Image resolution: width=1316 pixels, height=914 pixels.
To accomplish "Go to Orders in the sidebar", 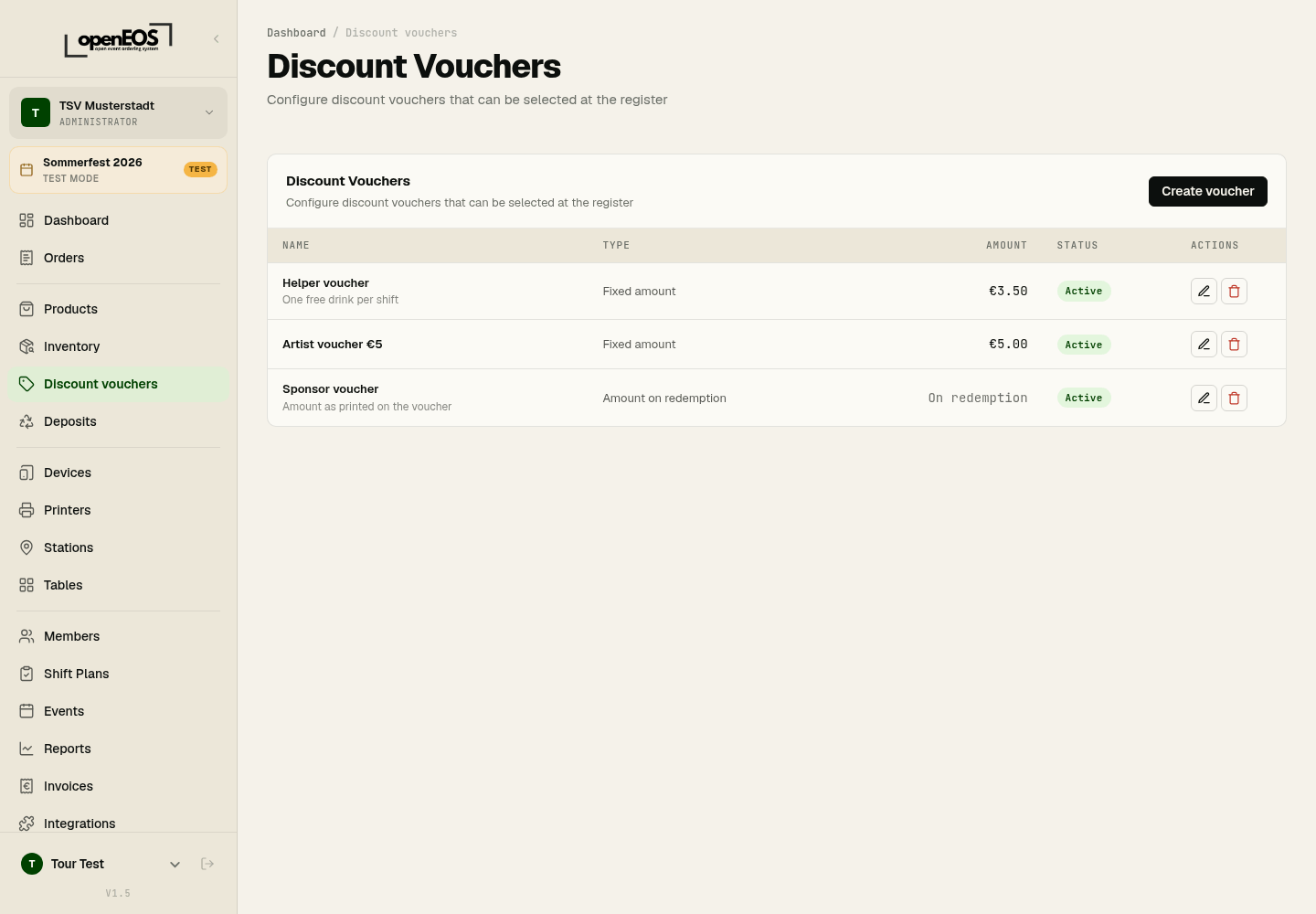I will coord(118,258).
